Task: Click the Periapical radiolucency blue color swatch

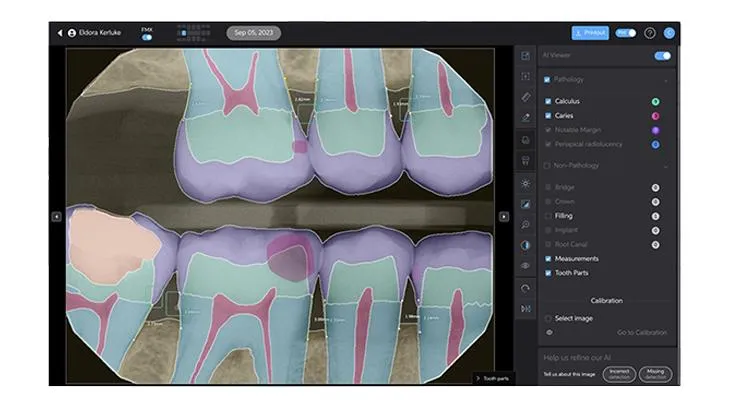Action: [x=655, y=145]
